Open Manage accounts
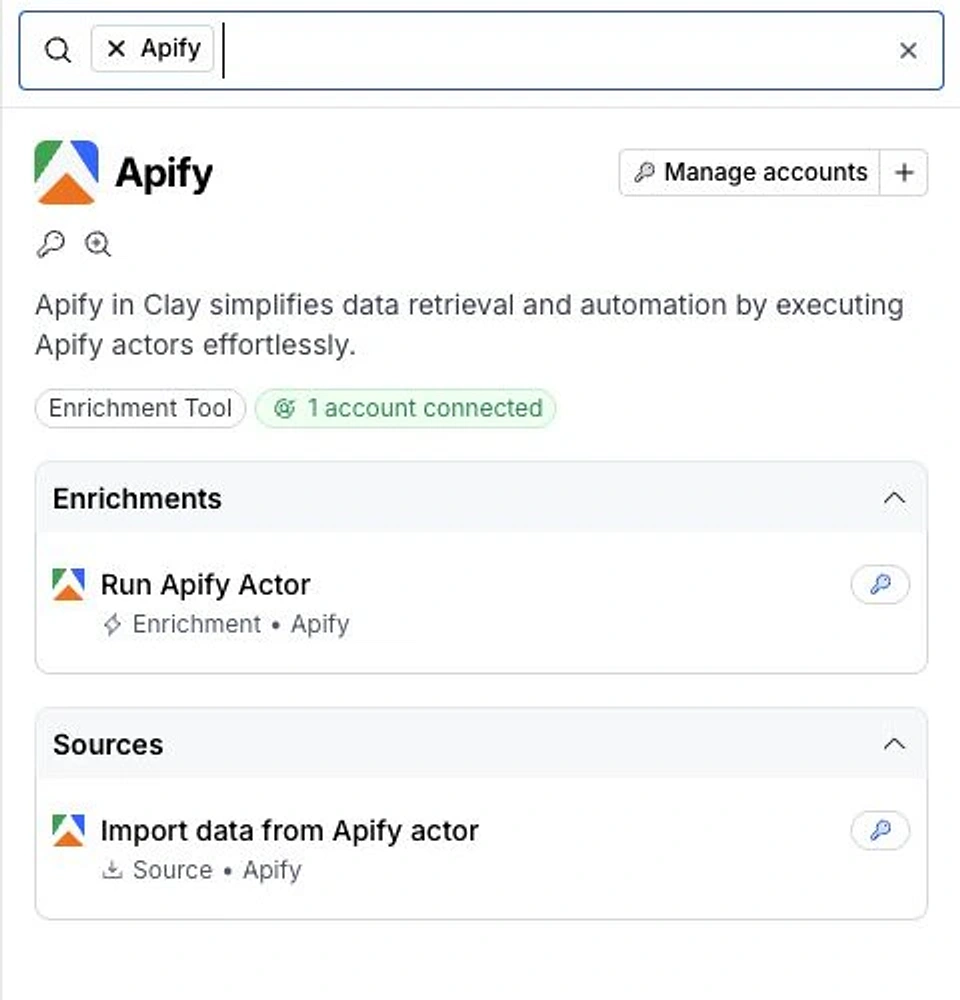 [750, 172]
